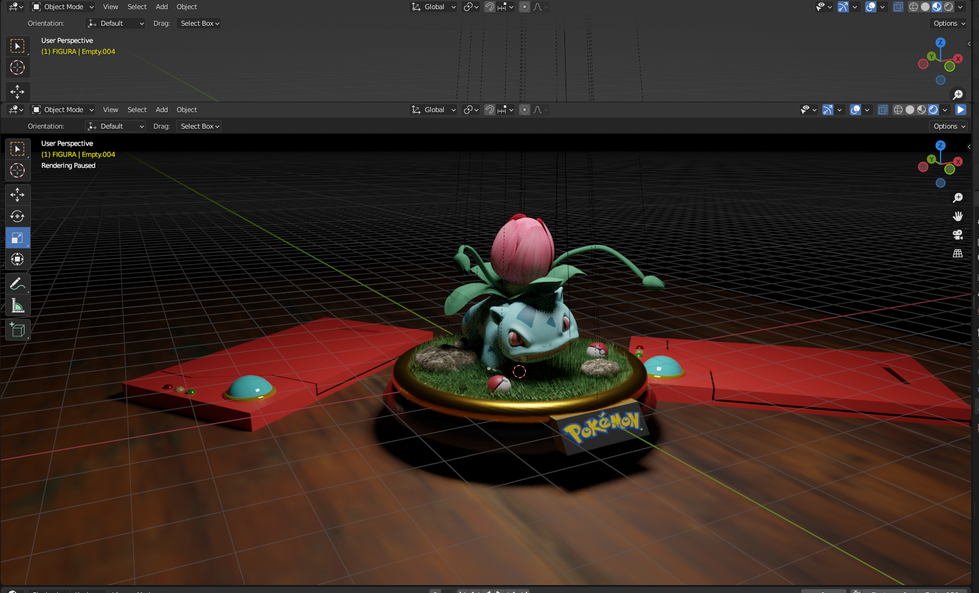This screenshot has height=593, width=979.
Task: Toggle snapping magnet in the lower viewport header
Action: [x=490, y=110]
